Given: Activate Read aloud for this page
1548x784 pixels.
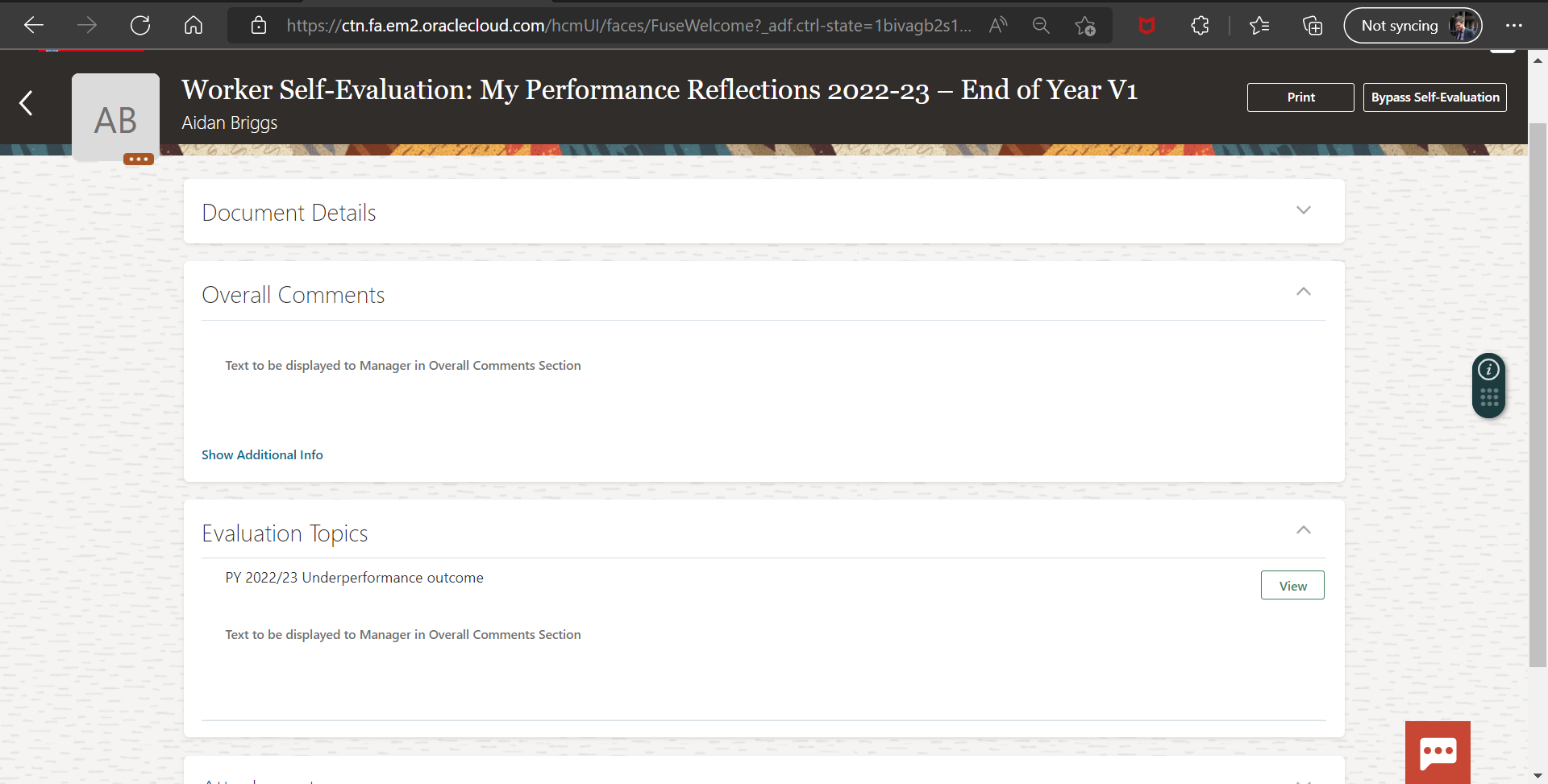Looking at the screenshot, I should pos(998,25).
